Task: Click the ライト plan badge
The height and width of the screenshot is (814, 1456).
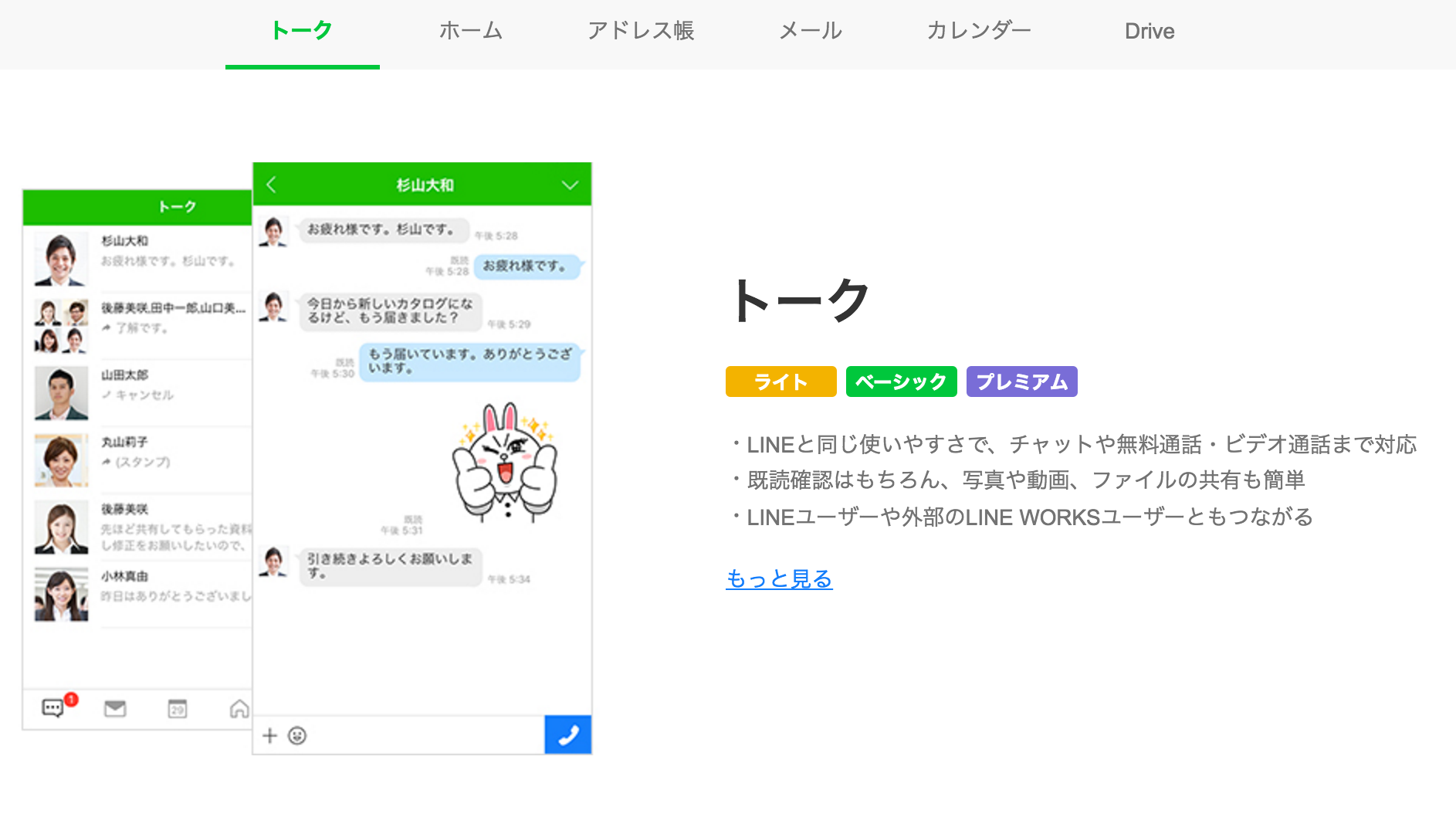Action: [x=781, y=382]
